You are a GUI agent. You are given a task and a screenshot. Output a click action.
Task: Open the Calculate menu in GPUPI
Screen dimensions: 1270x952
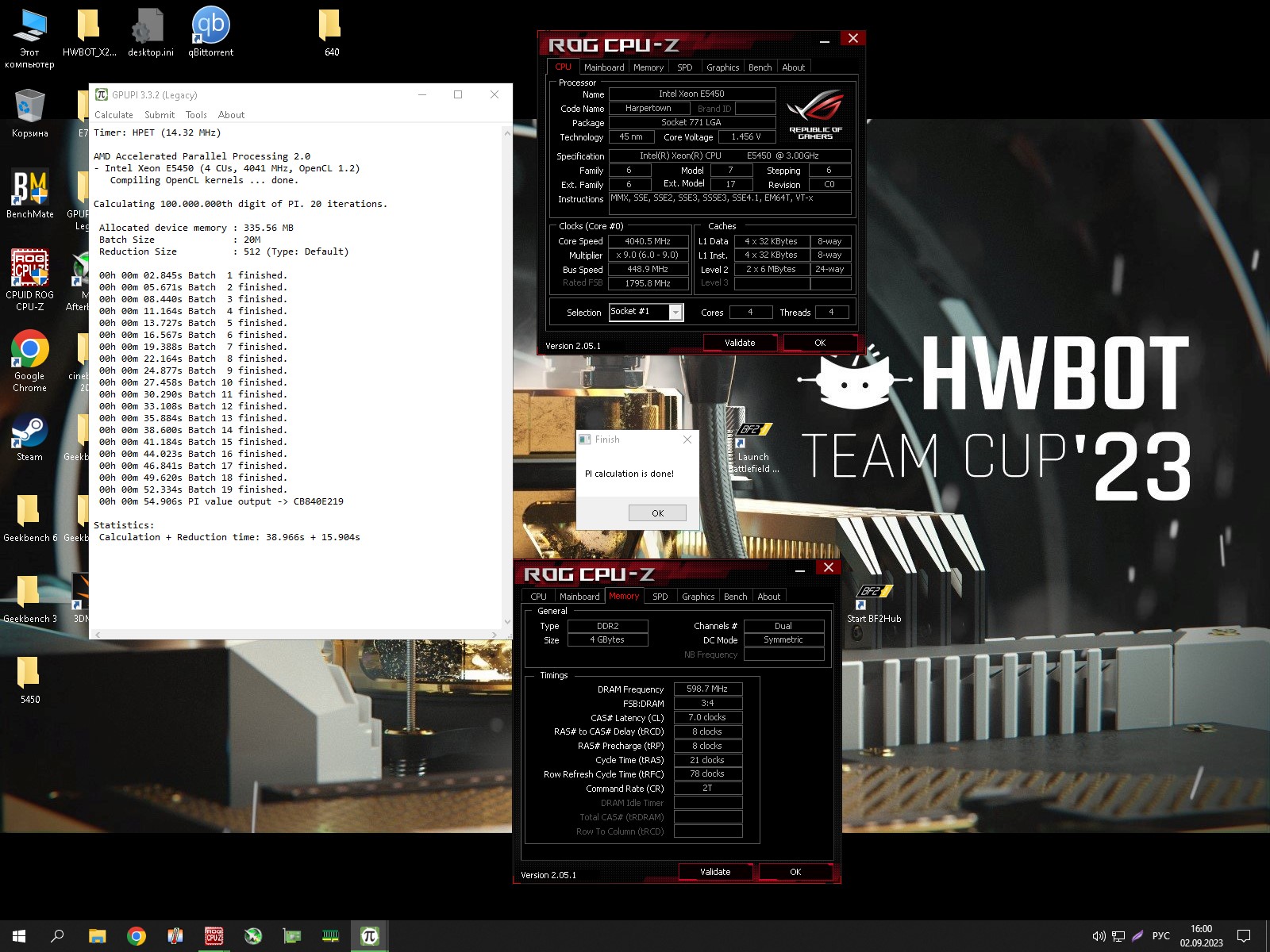[x=114, y=115]
